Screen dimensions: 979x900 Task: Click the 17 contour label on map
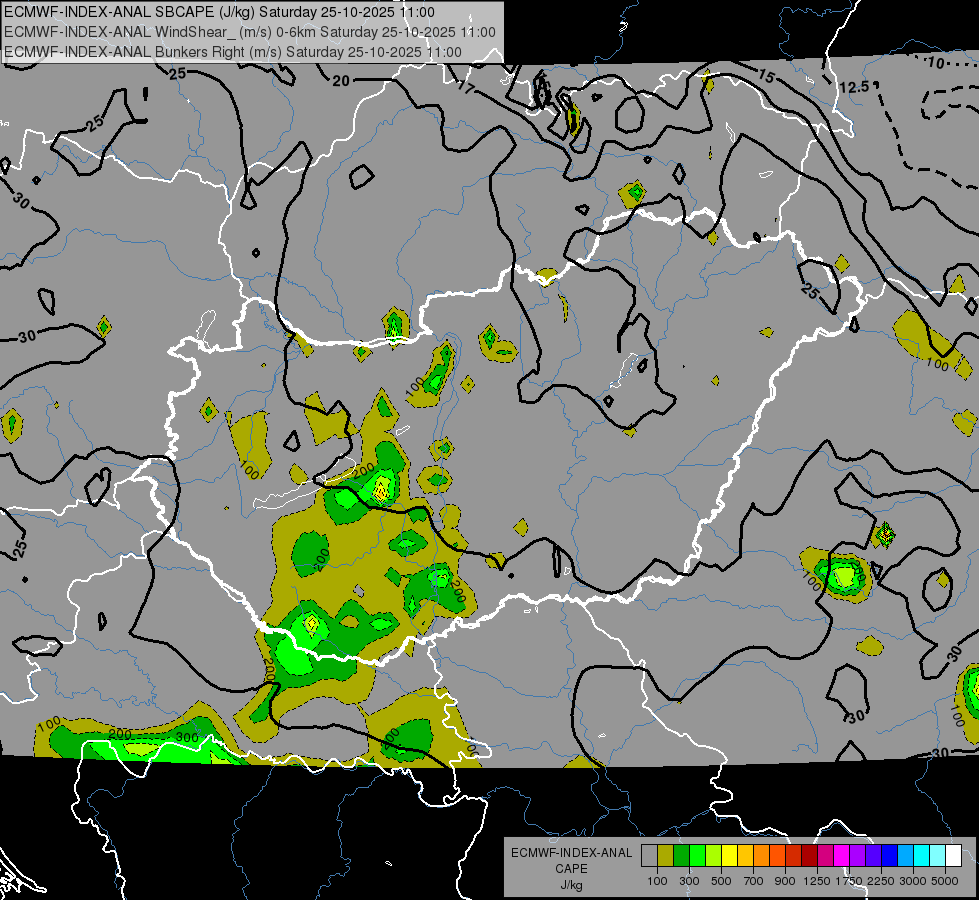tap(466, 87)
